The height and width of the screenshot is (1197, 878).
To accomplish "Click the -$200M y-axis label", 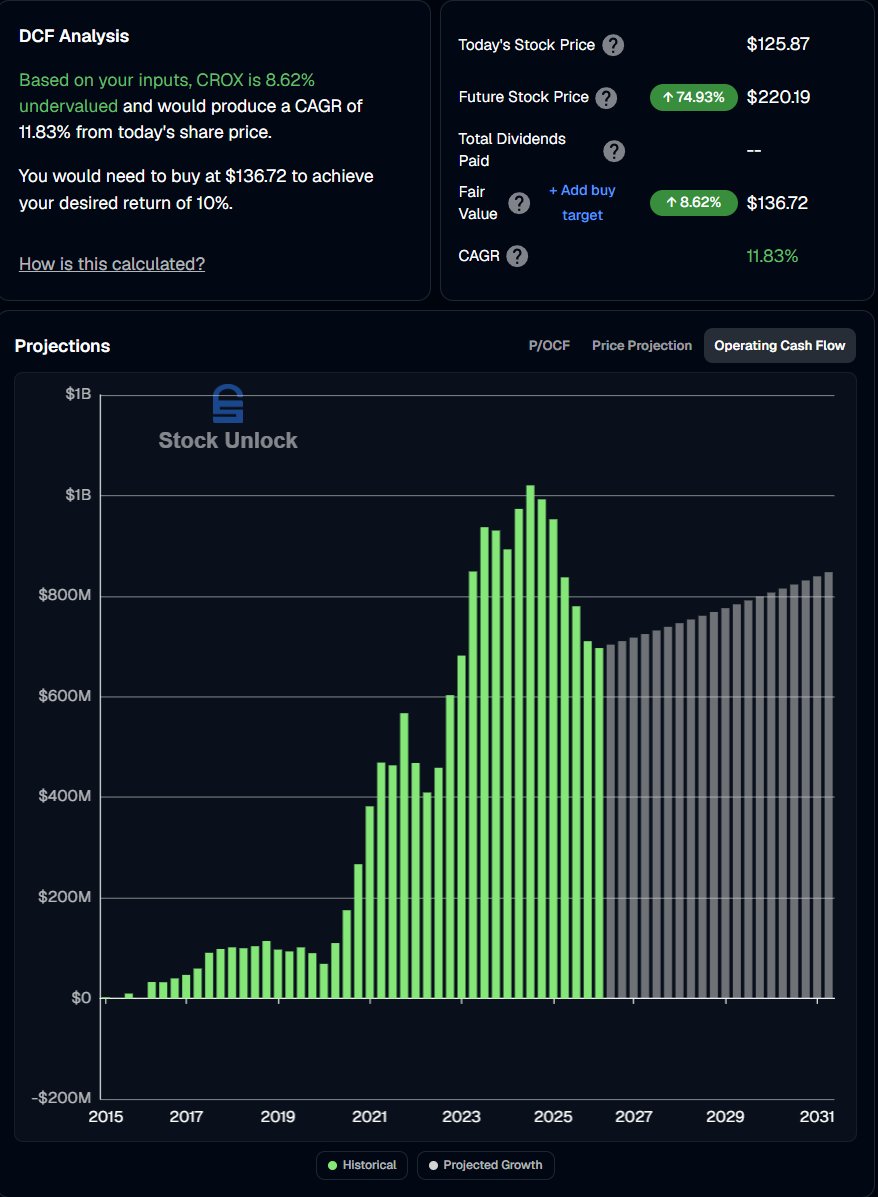I will [x=61, y=1098].
